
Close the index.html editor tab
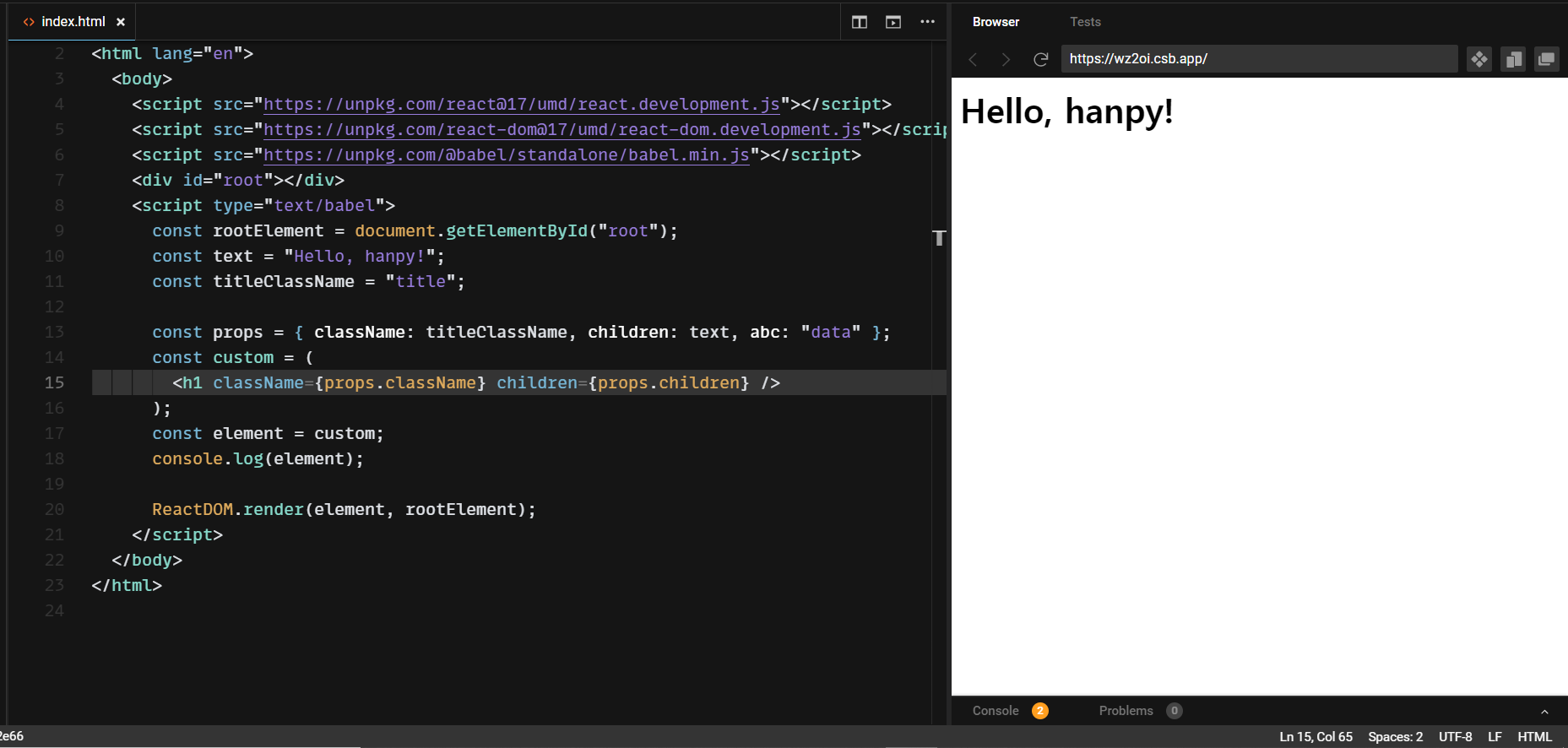[x=121, y=22]
